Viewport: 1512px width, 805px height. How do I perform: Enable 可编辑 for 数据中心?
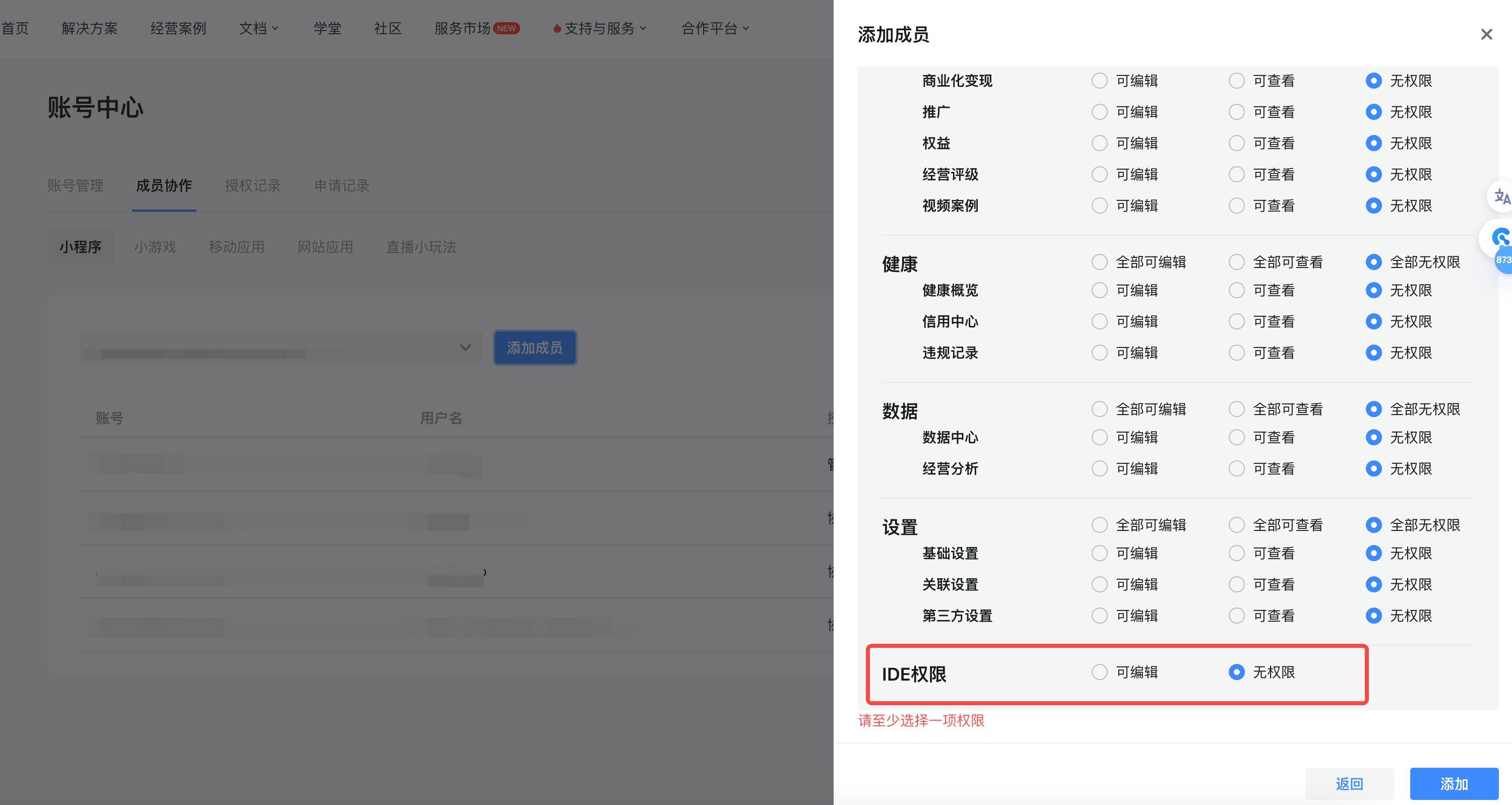1099,437
